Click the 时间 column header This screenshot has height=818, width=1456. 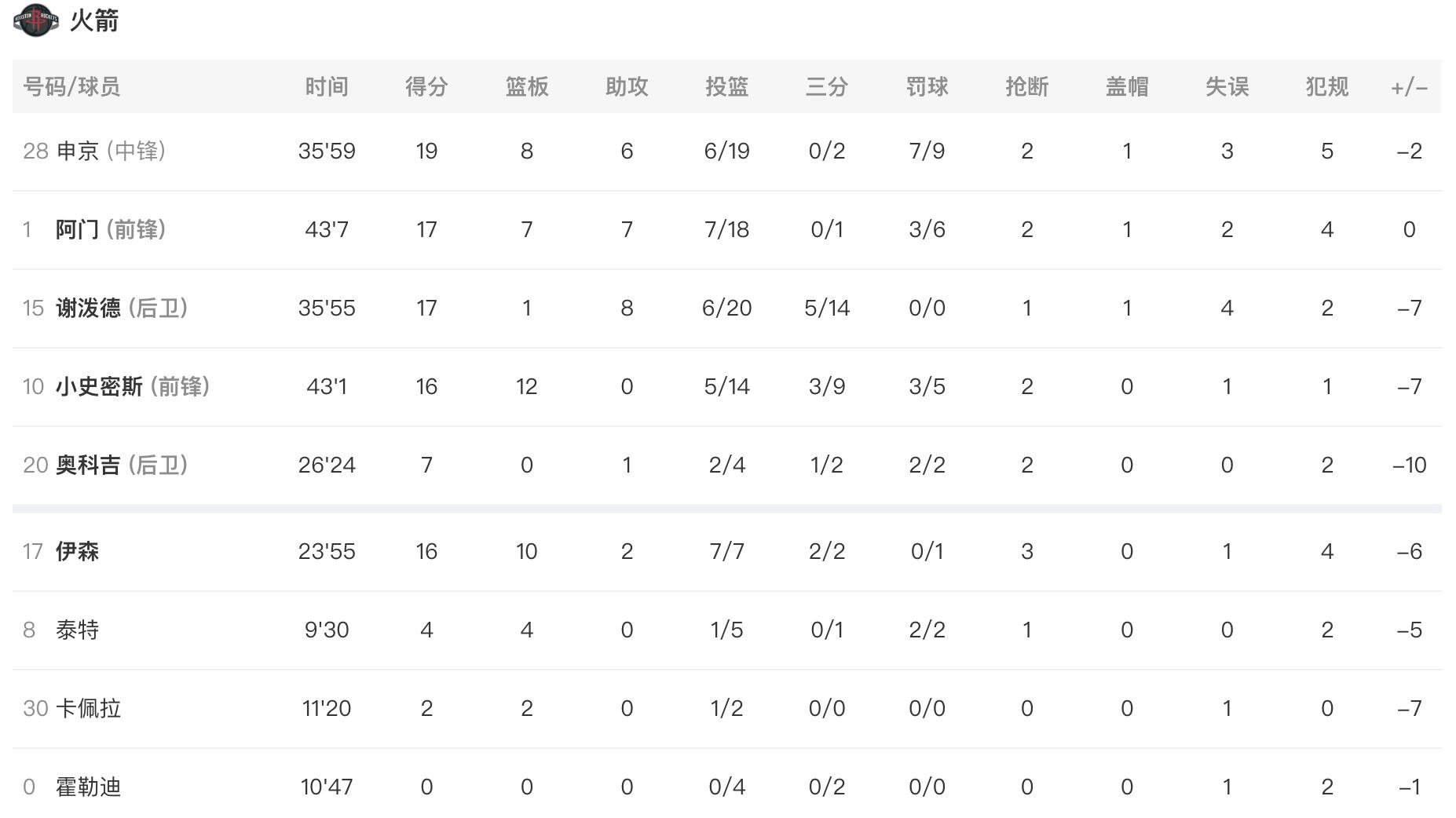[x=327, y=86]
